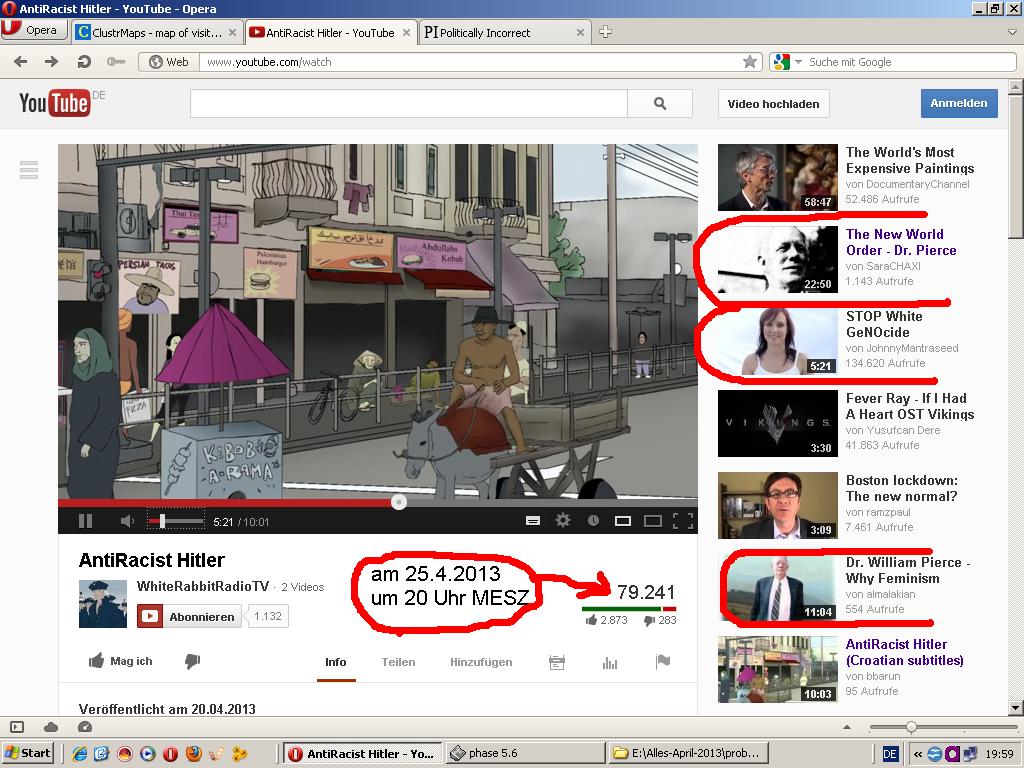
Task: Select the Teilen tab
Action: pyautogui.click(x=398, y=662)
